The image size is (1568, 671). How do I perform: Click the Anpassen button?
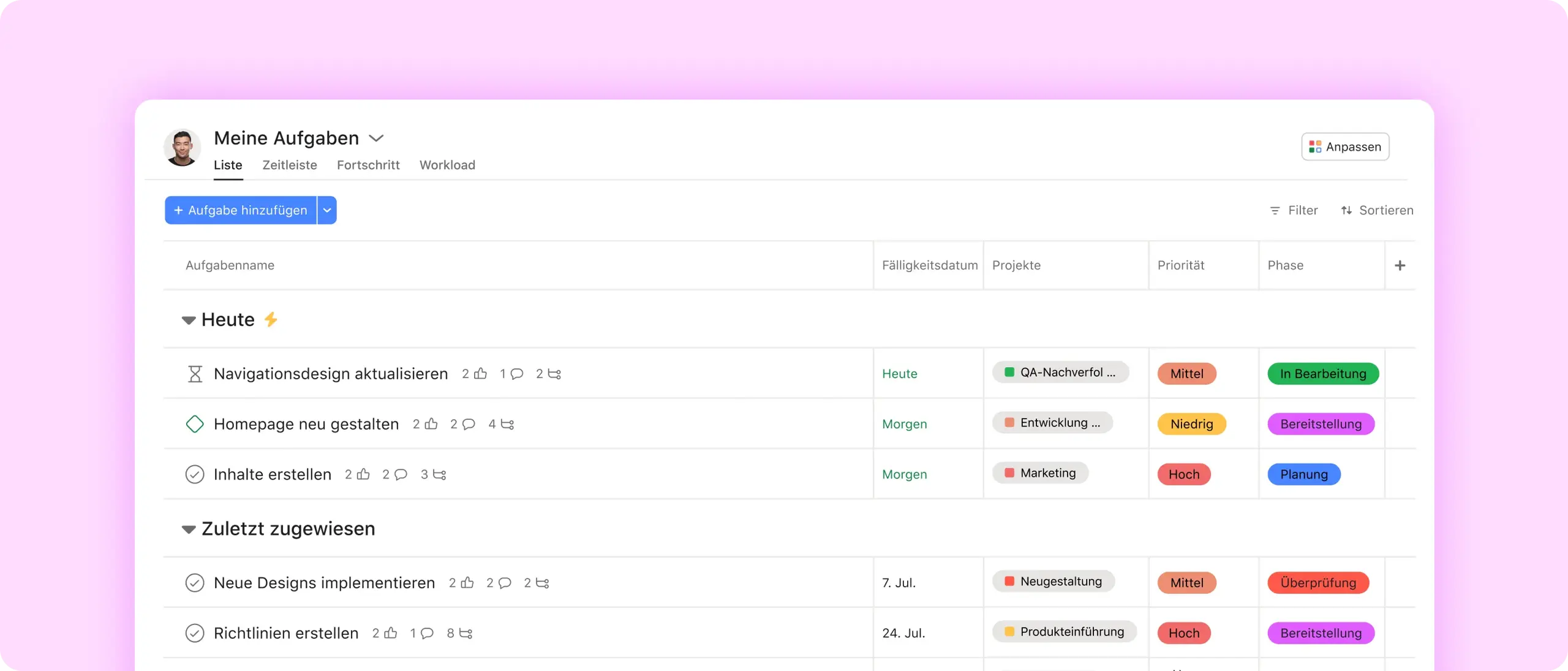pos(1345,146)
